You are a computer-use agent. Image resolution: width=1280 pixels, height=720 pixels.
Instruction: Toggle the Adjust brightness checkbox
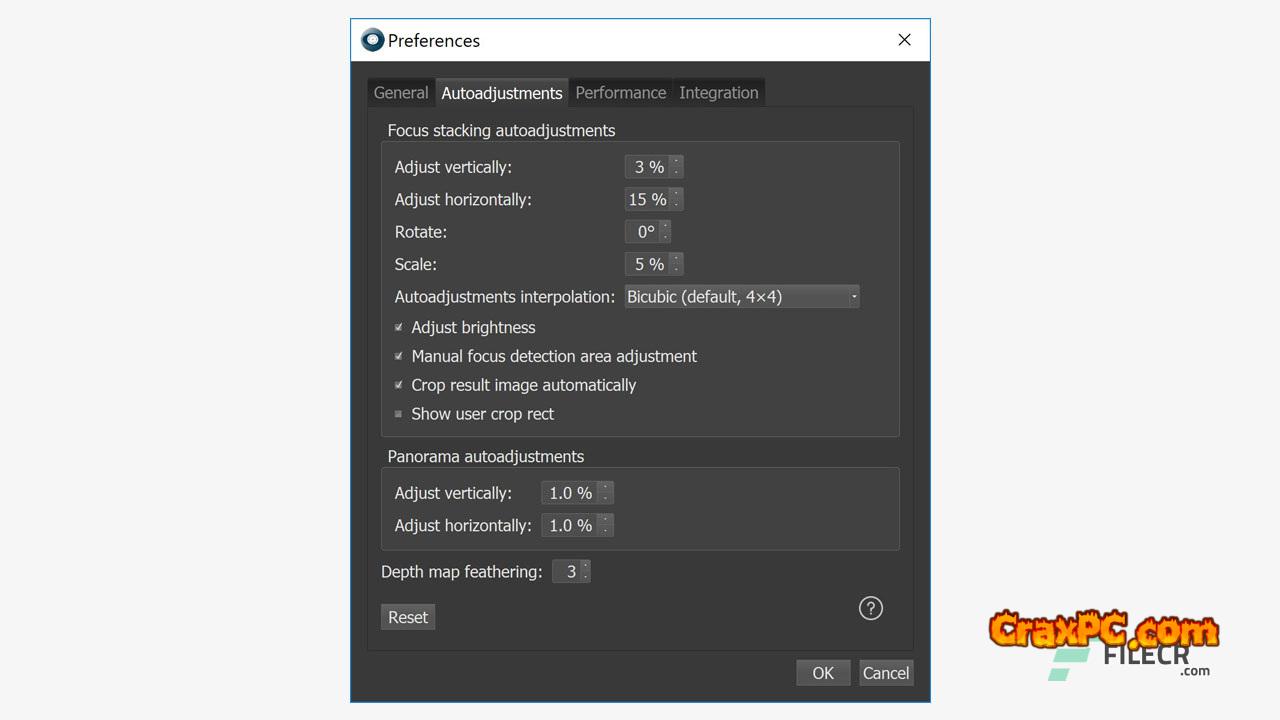pos(399,327)
